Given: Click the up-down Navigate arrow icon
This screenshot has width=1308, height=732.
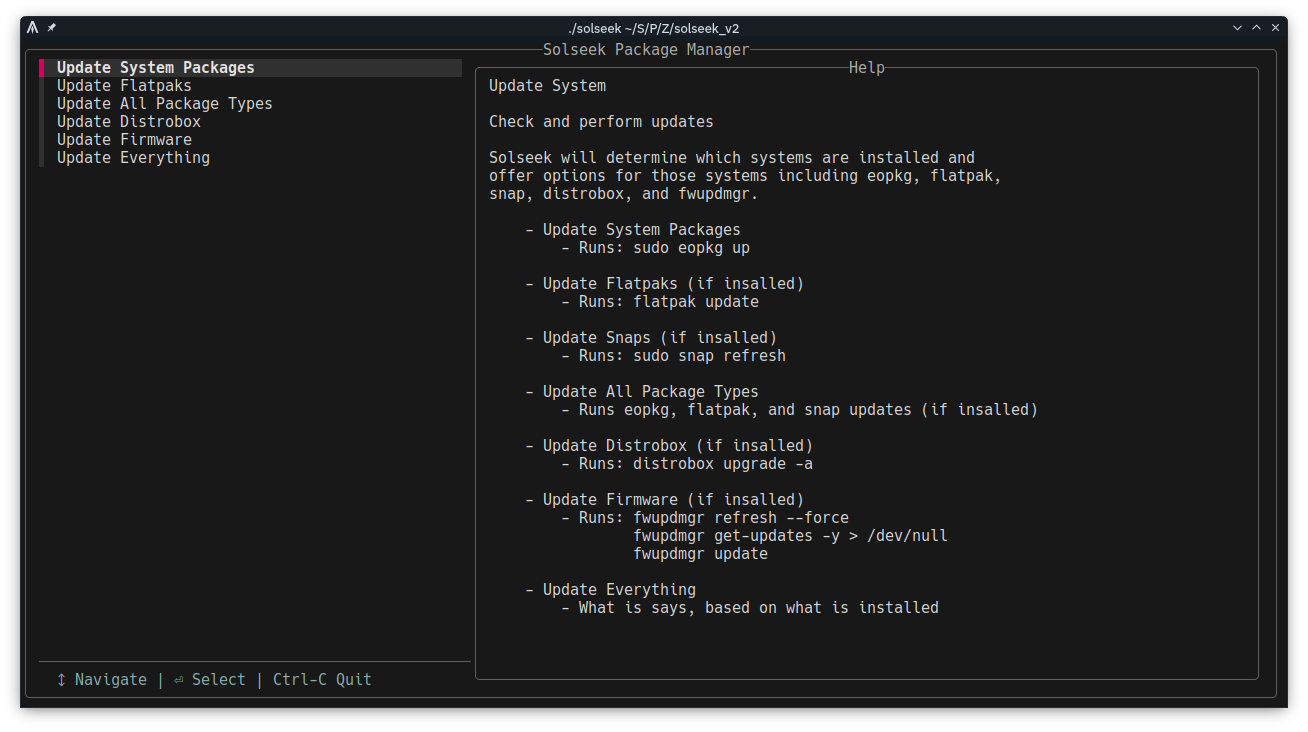Looking at the screenshot, I should click(x=61, y=680).
